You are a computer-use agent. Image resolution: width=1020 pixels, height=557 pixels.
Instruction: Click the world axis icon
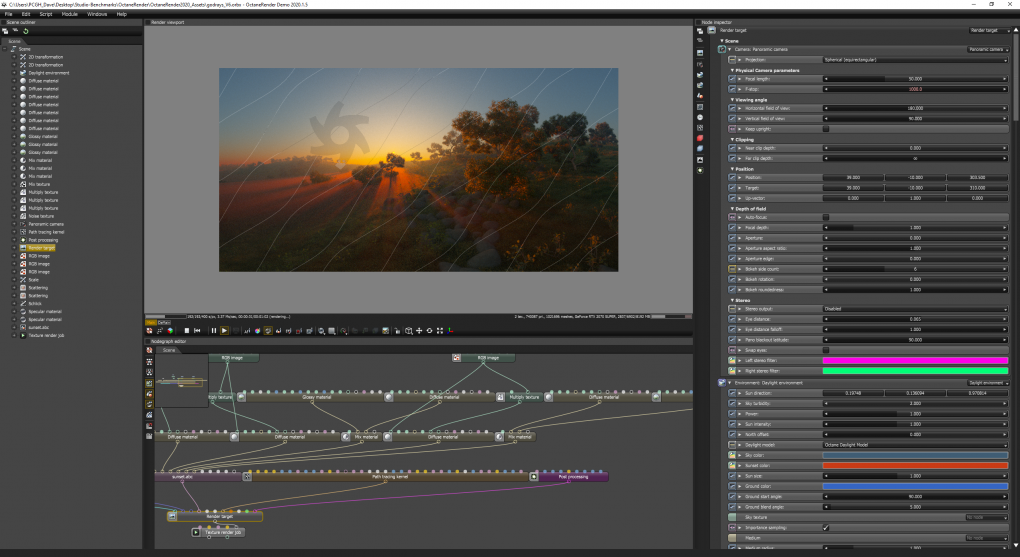pos(450,331)
